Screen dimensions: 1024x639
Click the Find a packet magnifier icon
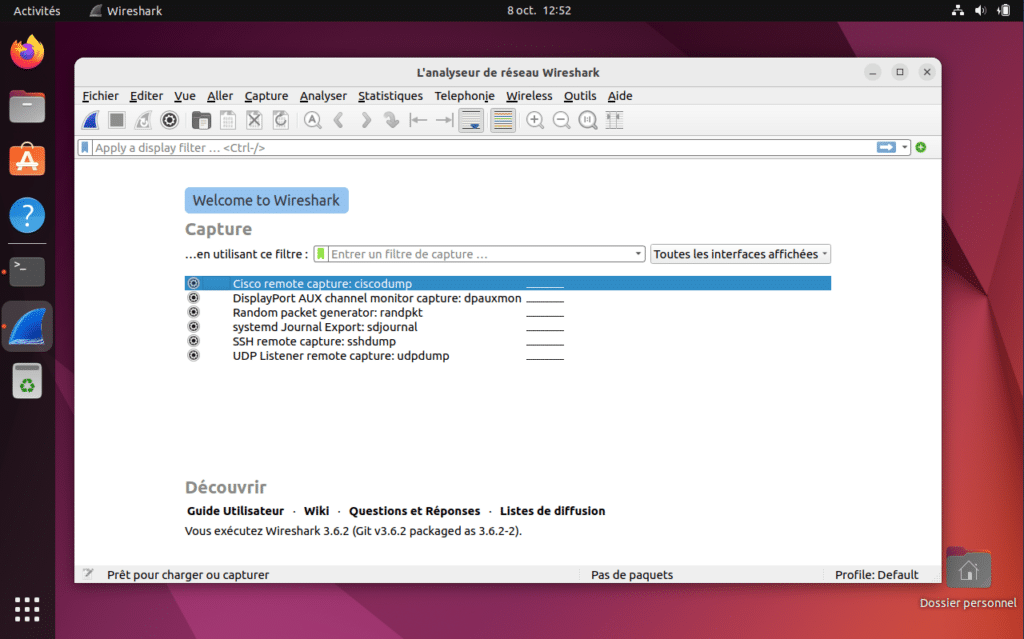click(x=312, y=120)
